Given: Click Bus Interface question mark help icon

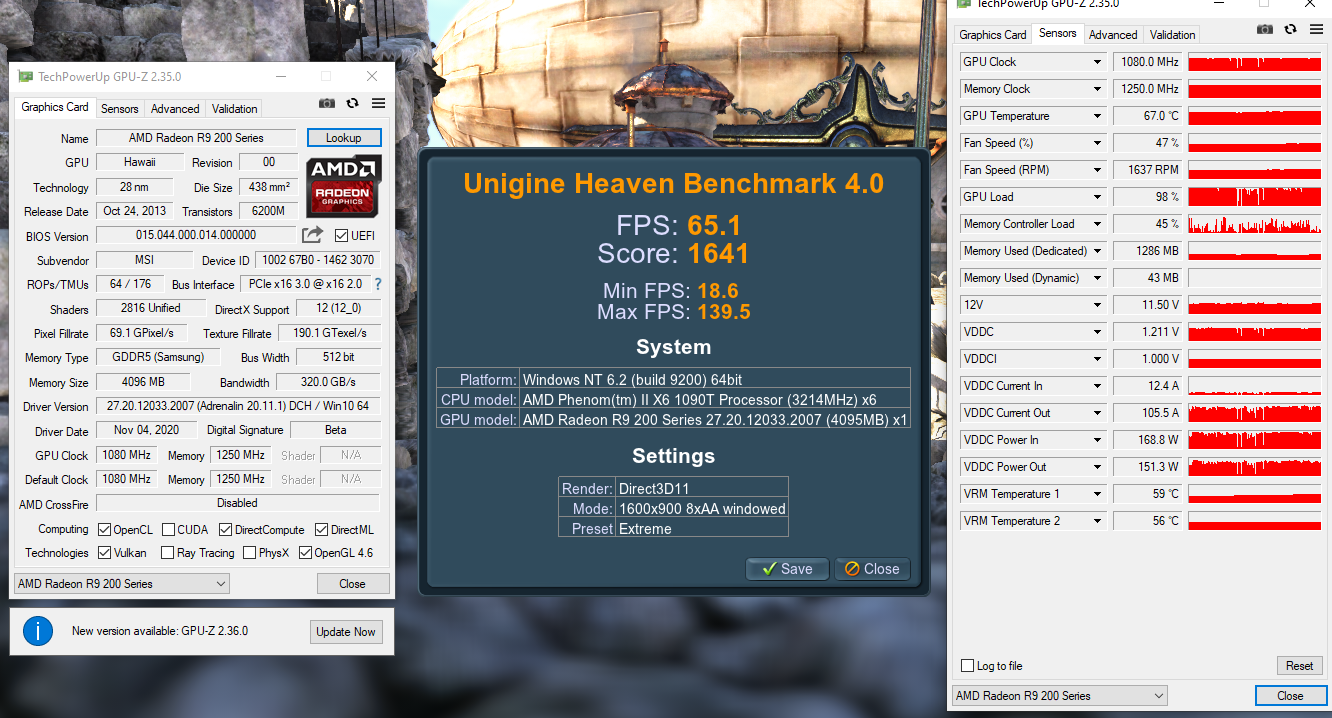Looking at the screenshot, I should (378, 284).
